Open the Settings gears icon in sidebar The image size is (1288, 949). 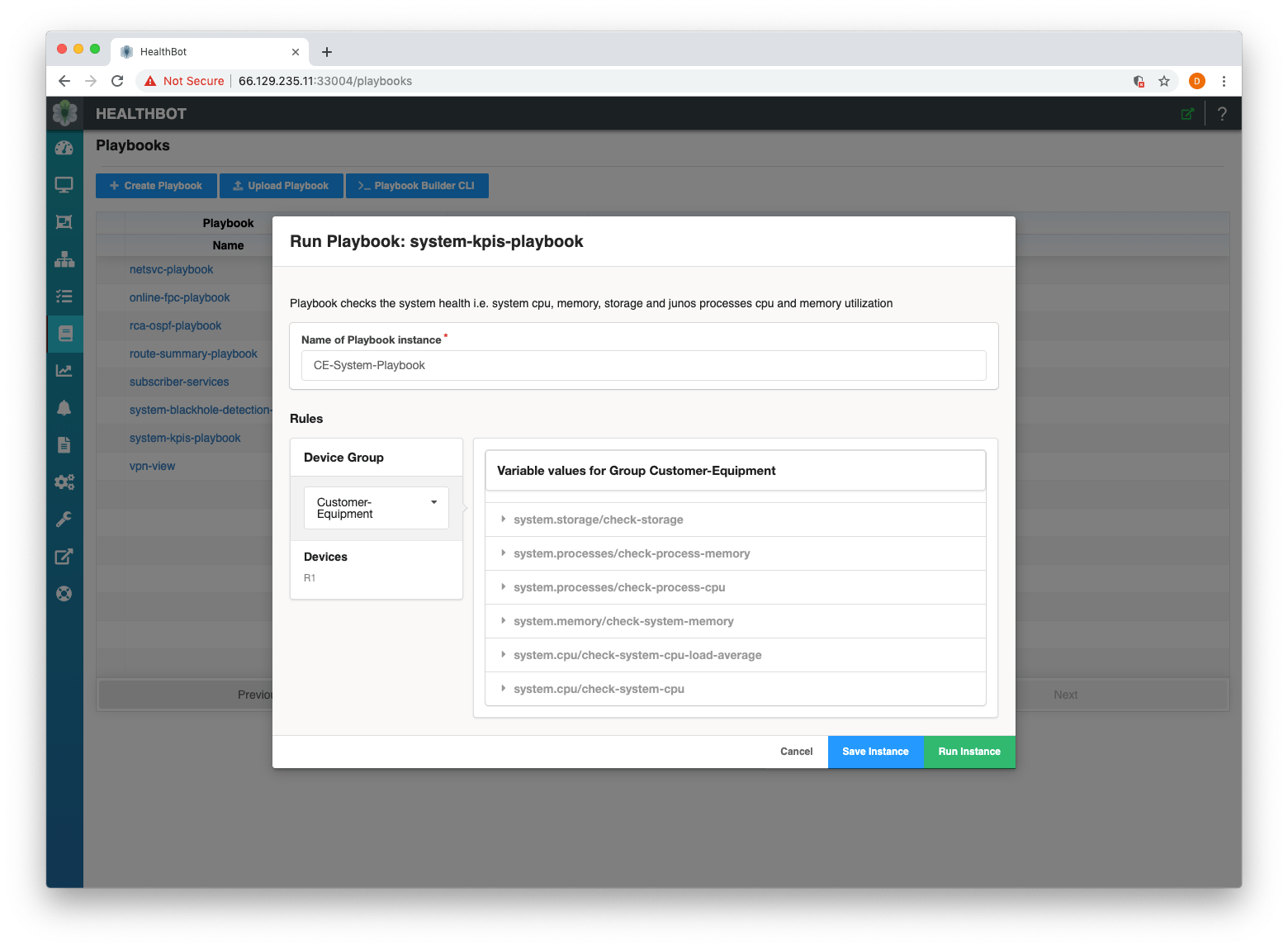coord(64,482)
